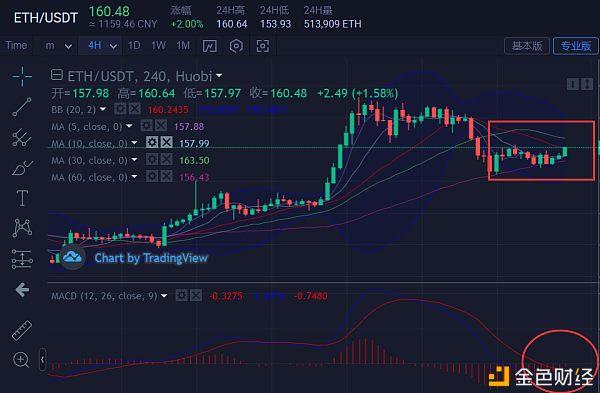Screen dimensions: 600x393
Task: Click the ETH/USDT pair title
Action: [x=46, y=18]
